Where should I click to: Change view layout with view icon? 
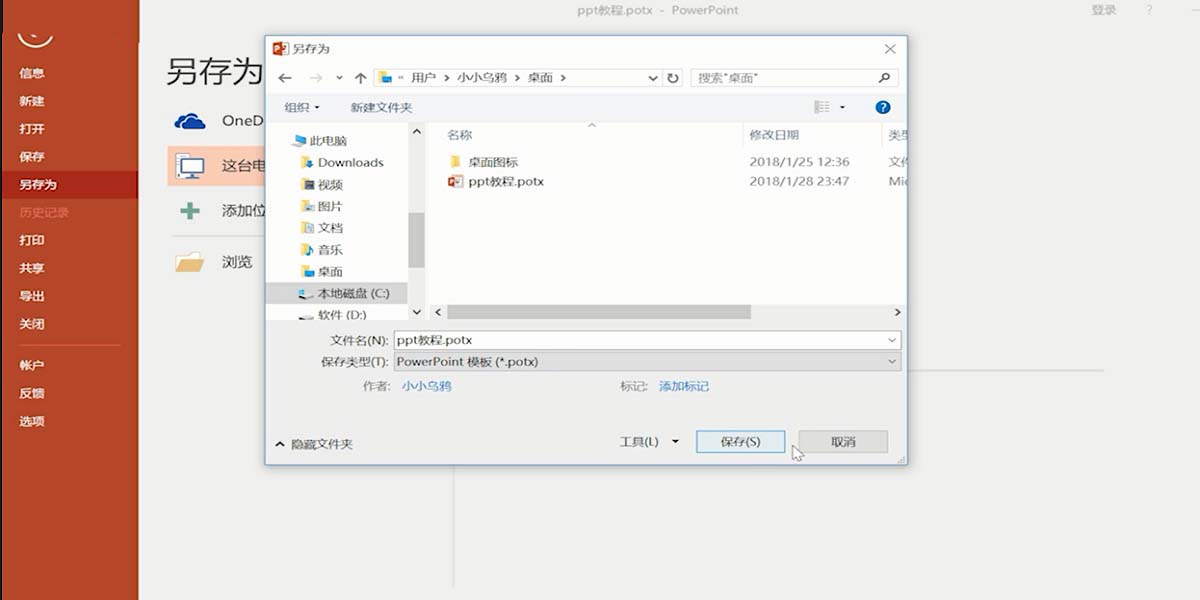(x=822, y=107)
